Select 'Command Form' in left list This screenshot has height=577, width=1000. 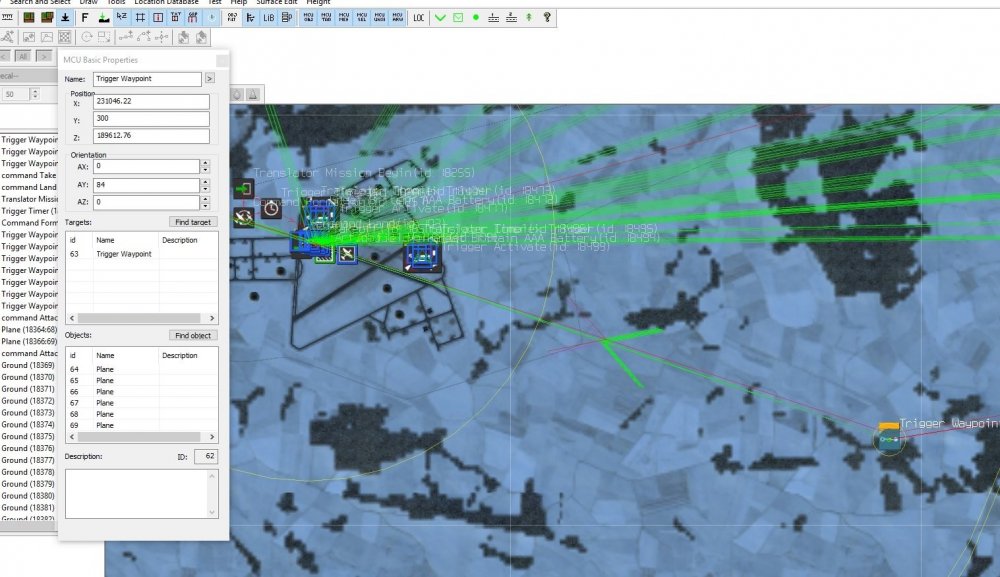tap(29, 223)
